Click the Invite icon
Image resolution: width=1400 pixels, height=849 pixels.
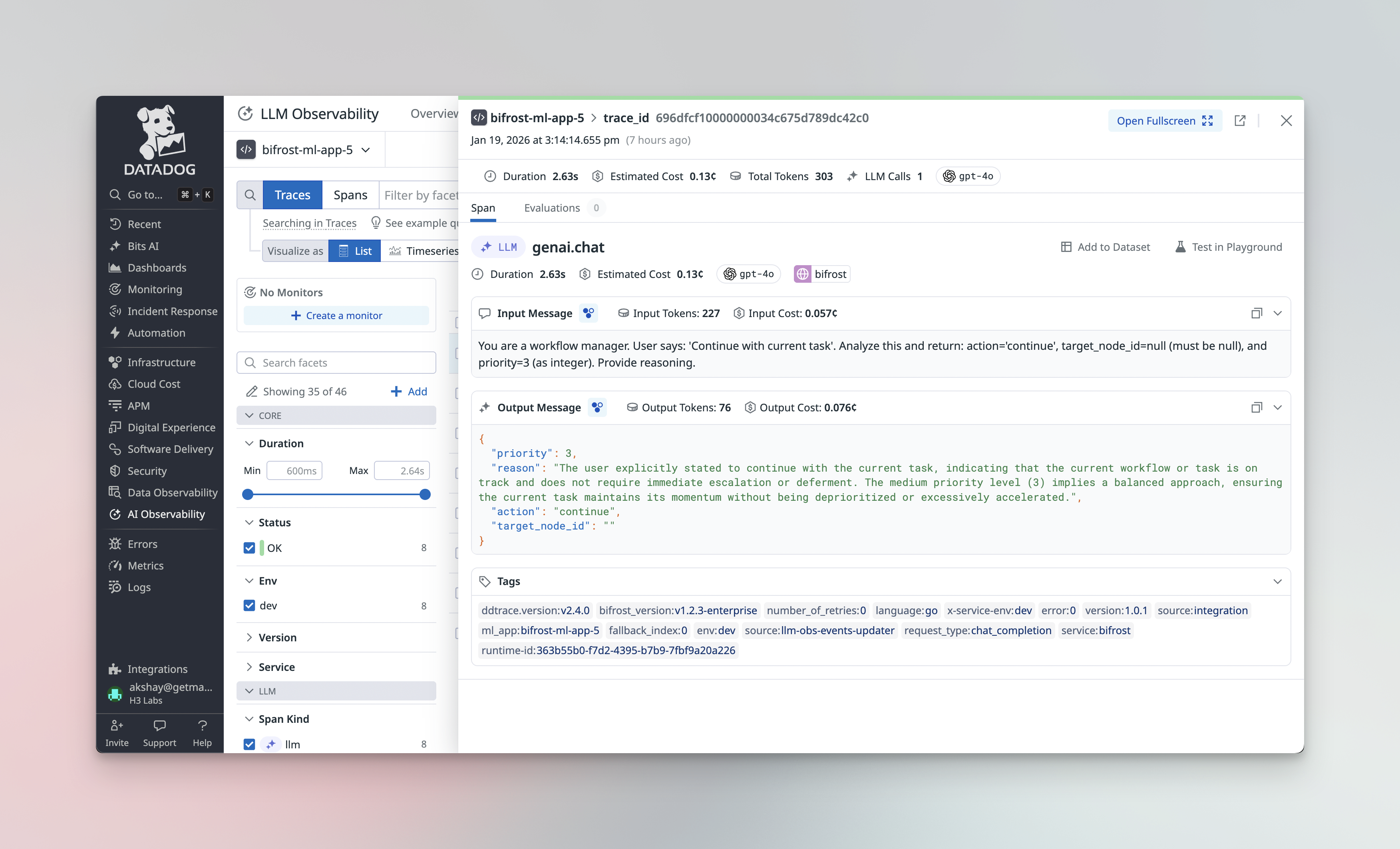point(117,726)
